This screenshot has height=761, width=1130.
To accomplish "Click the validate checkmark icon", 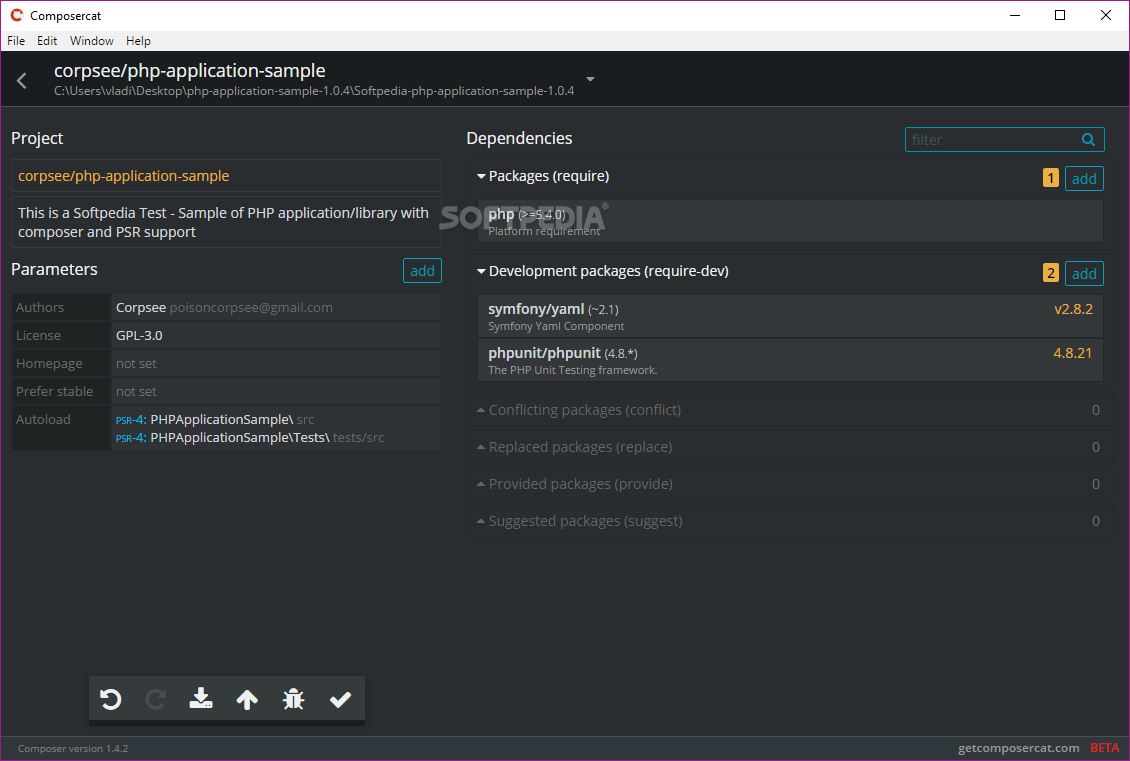I will [340, 699].
